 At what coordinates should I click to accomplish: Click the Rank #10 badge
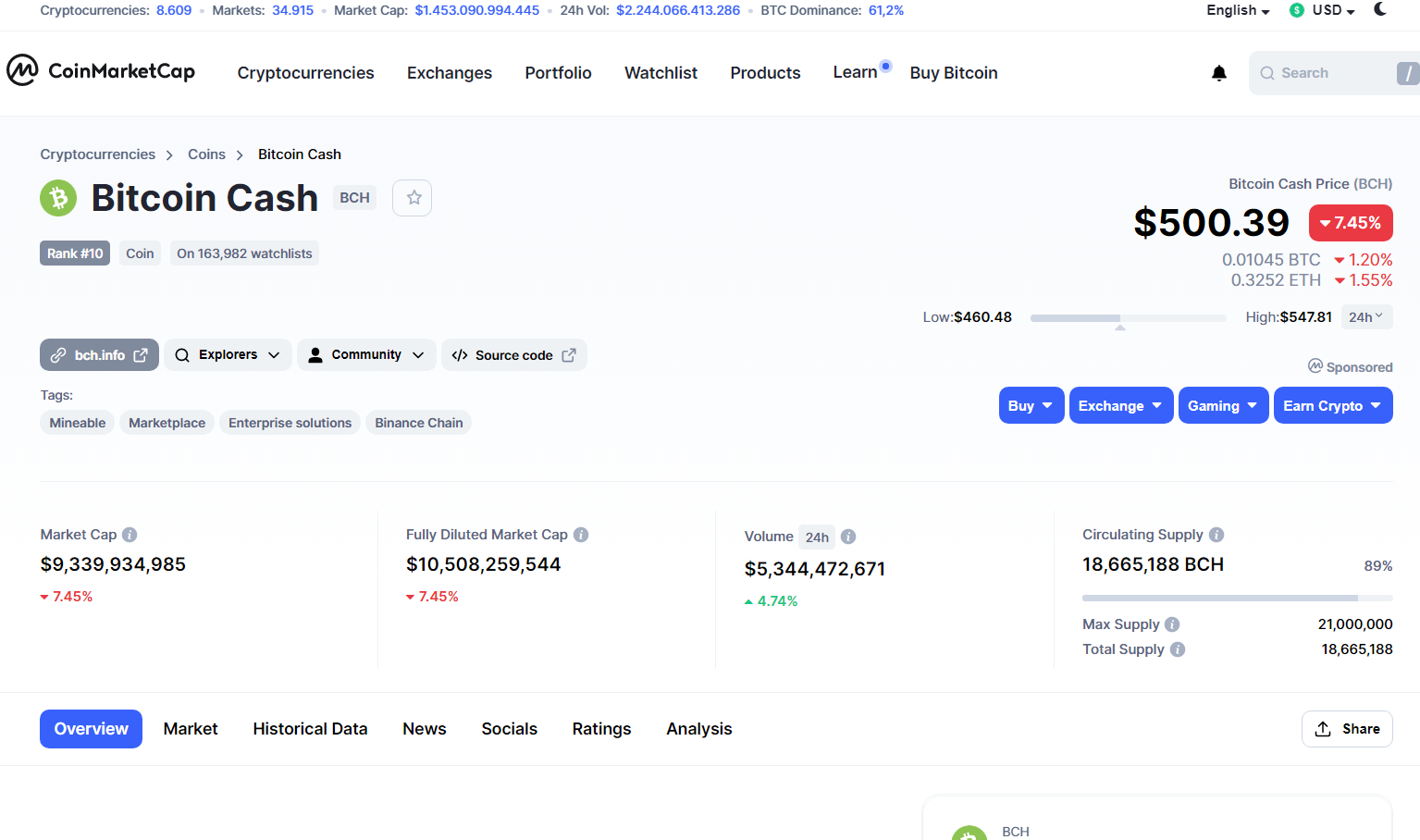(75, 253)
